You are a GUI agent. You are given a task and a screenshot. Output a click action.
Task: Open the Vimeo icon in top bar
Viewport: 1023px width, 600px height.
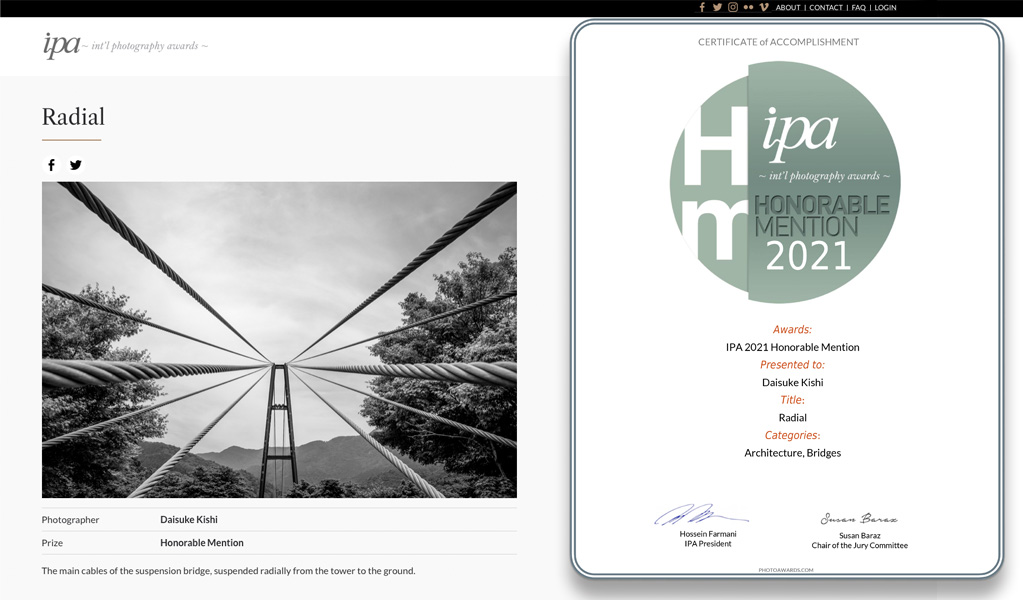pos(764,7)
